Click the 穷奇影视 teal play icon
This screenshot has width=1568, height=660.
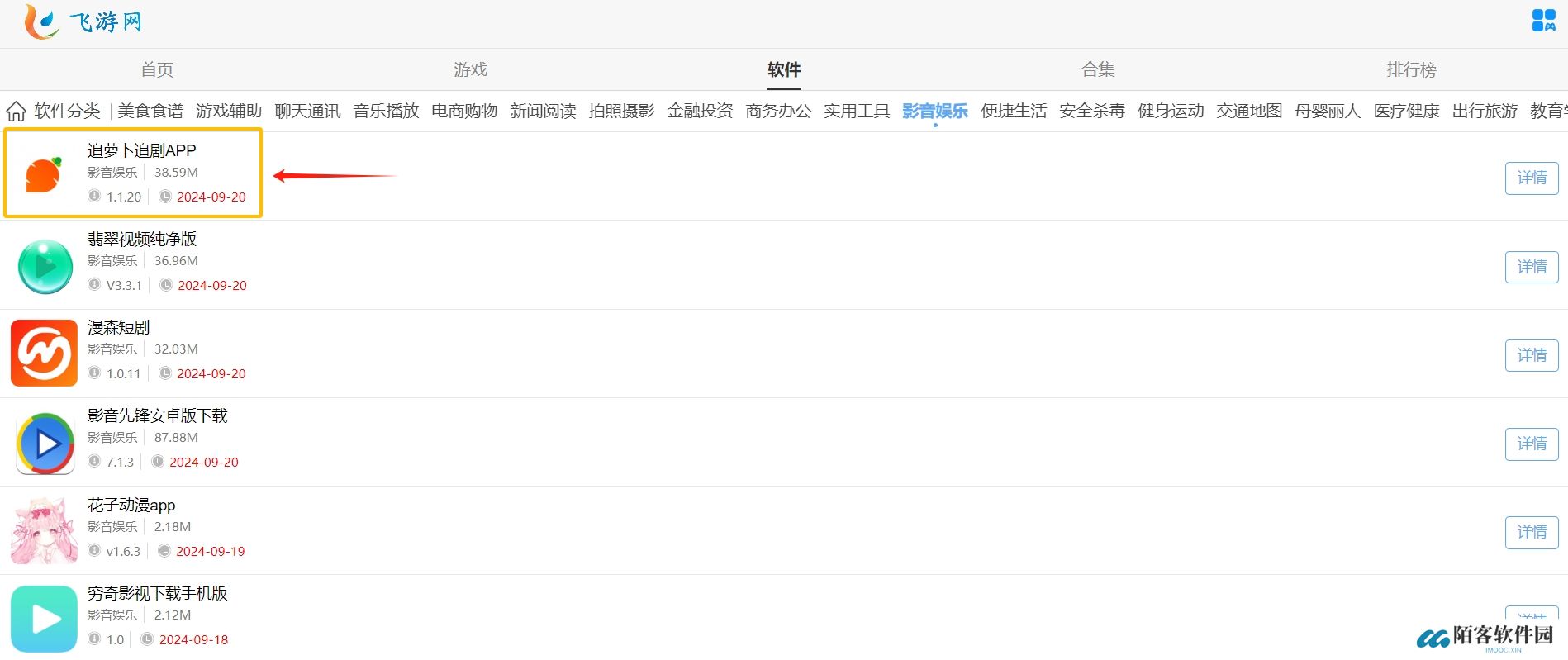[x=44, y=619]
